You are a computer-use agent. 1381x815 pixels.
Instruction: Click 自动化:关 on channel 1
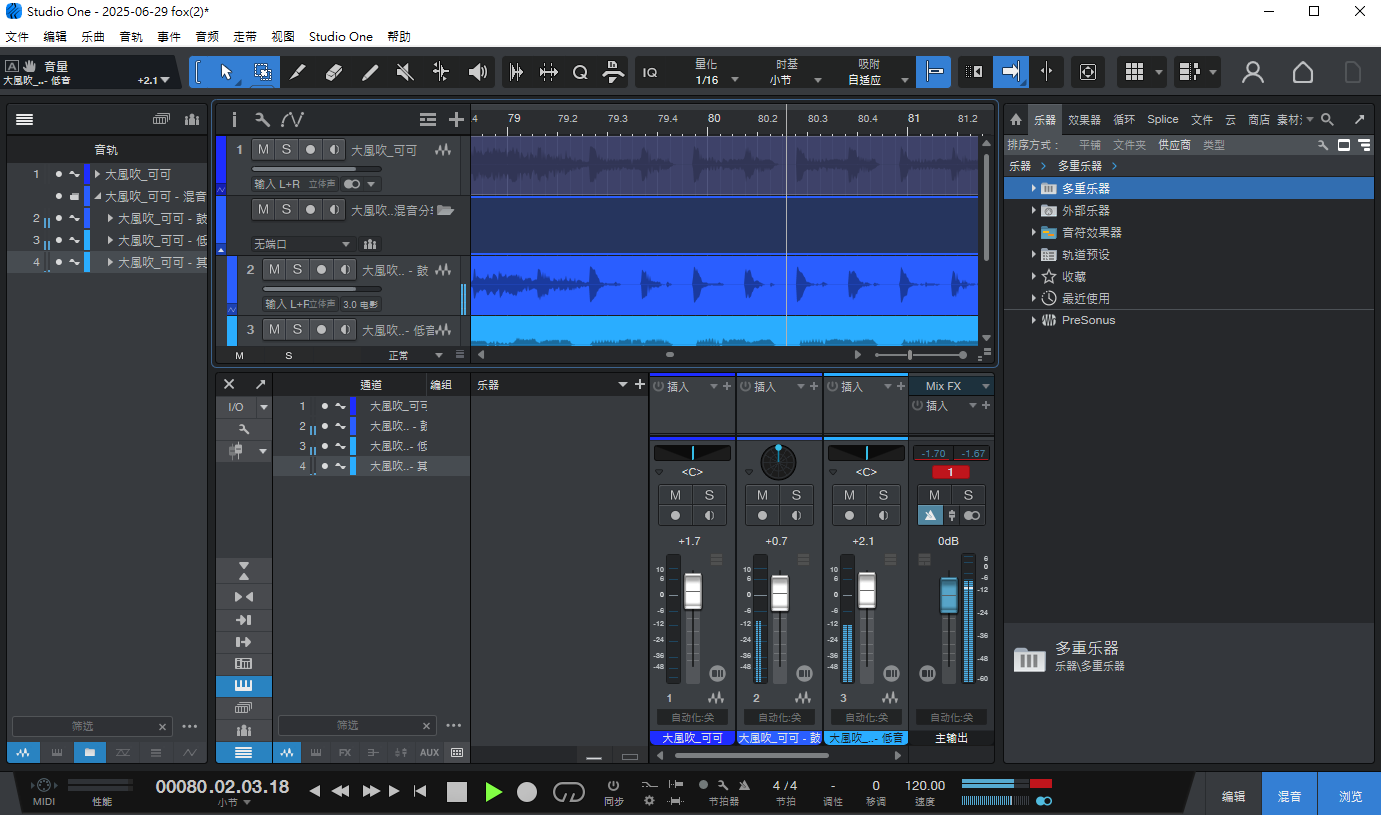coord(693,717)
